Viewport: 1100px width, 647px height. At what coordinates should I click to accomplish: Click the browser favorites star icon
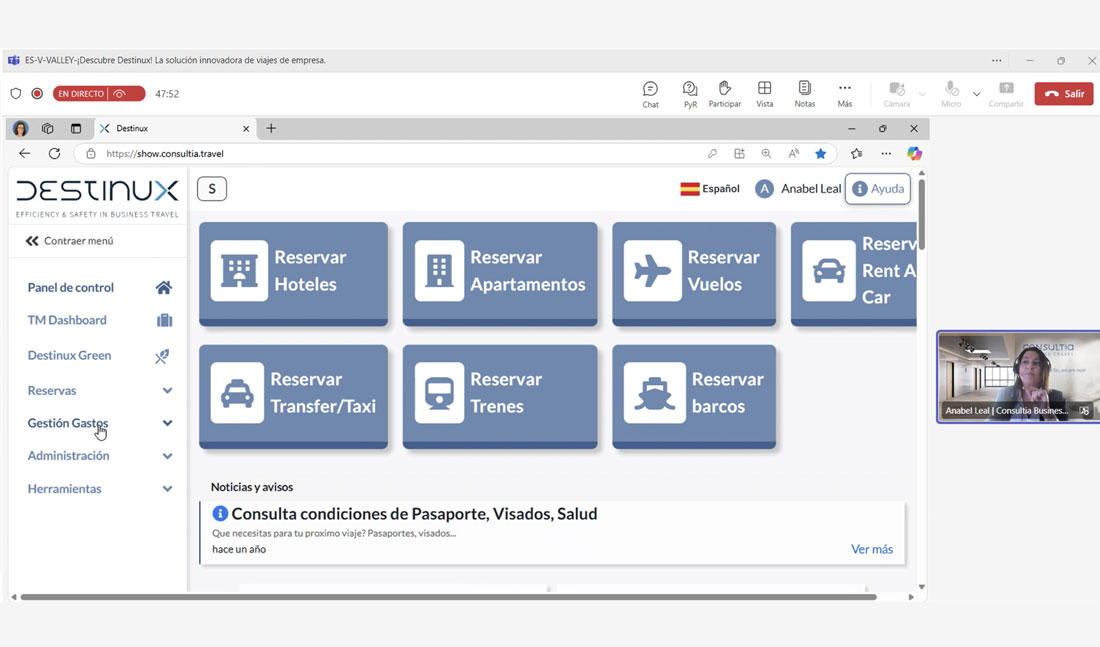click(820, 154)
